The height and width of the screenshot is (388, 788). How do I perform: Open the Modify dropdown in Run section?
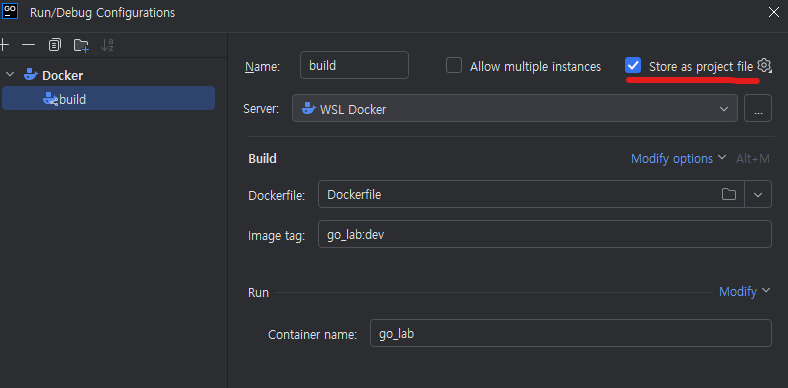click(744, 292)
